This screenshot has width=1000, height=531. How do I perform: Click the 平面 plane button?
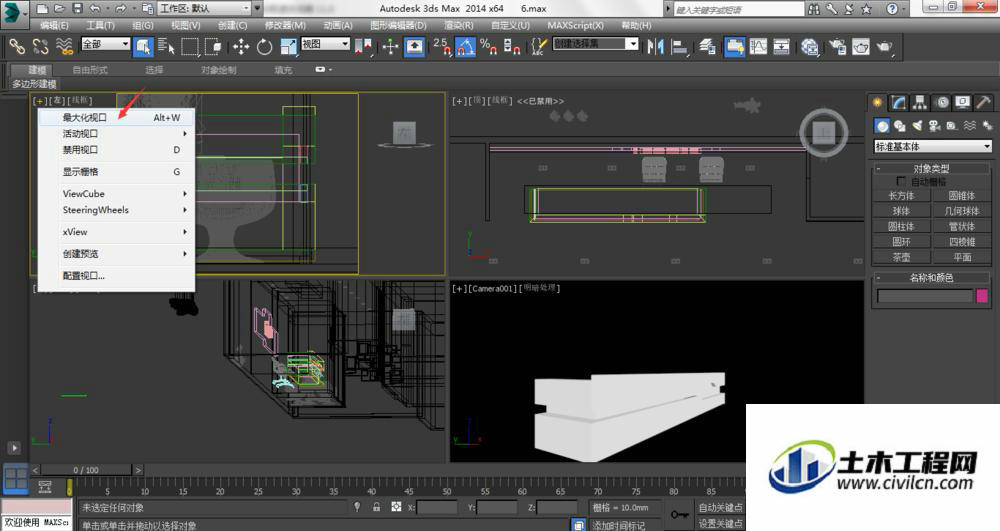click(x=961, y=257)
